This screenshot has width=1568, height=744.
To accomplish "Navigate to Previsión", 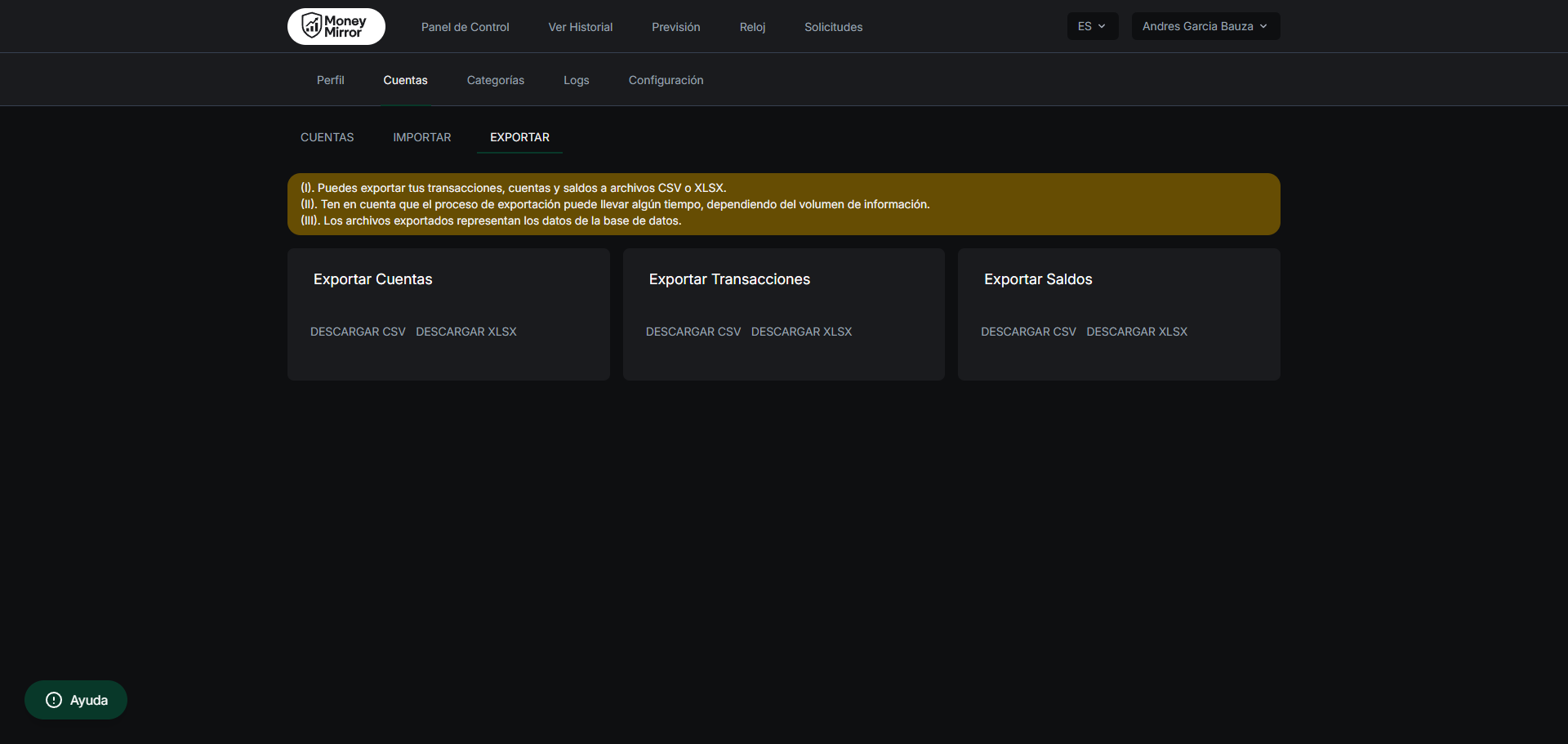I will click(x=675, y=27).
